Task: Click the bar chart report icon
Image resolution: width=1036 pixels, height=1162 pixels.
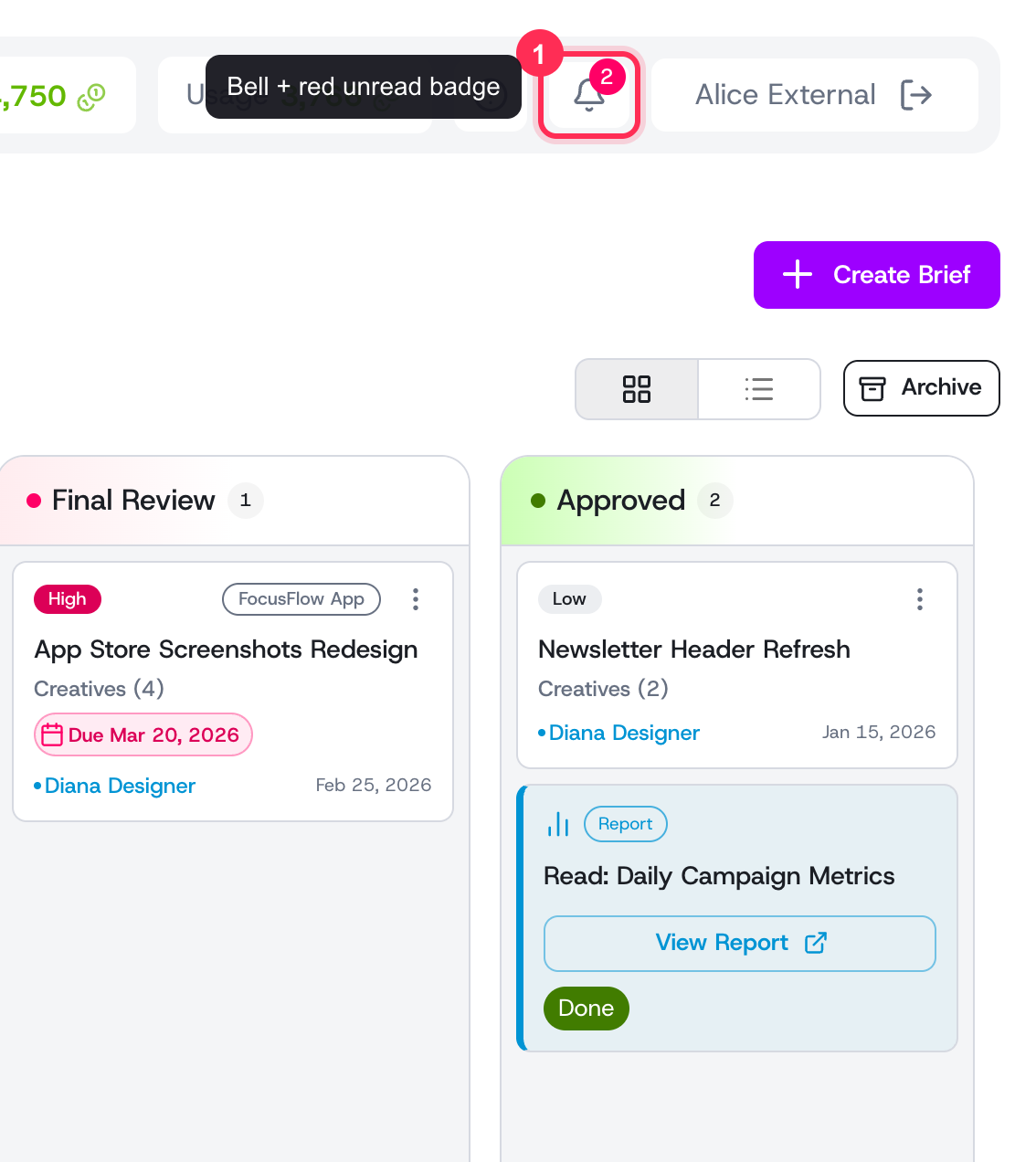Action: point(558,824)
